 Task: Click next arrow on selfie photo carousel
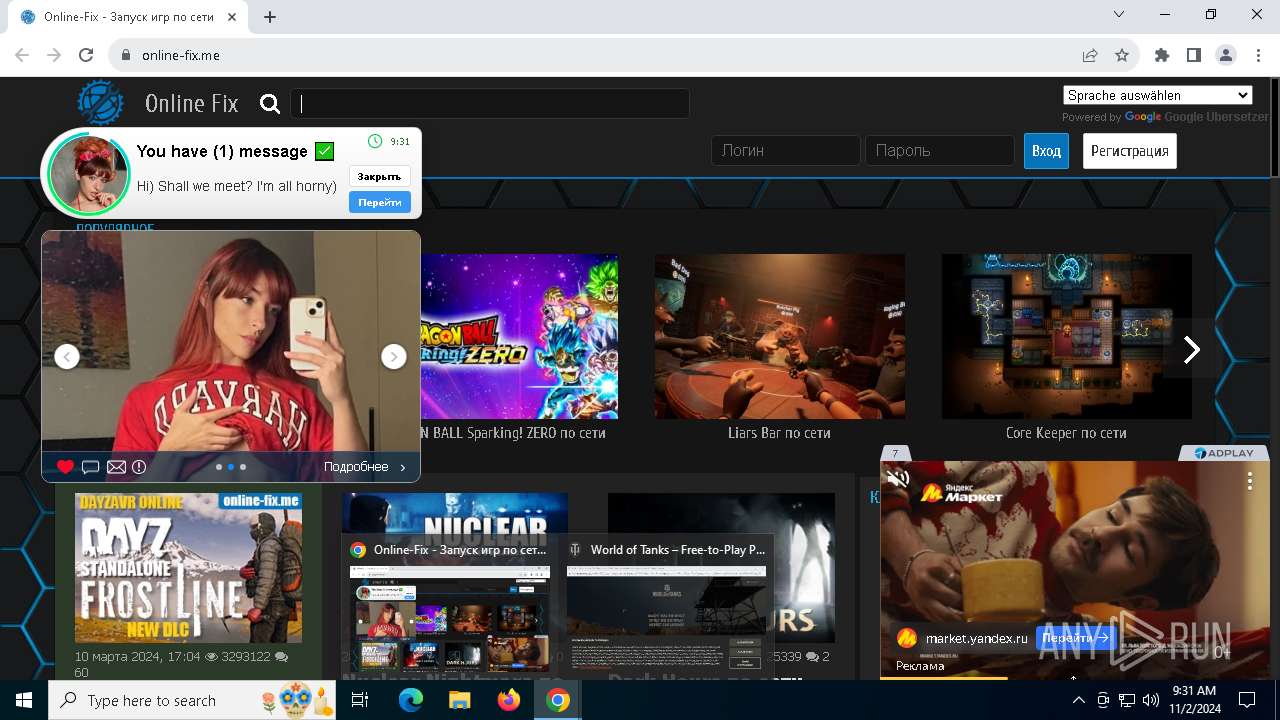click(x=394, y=356)
